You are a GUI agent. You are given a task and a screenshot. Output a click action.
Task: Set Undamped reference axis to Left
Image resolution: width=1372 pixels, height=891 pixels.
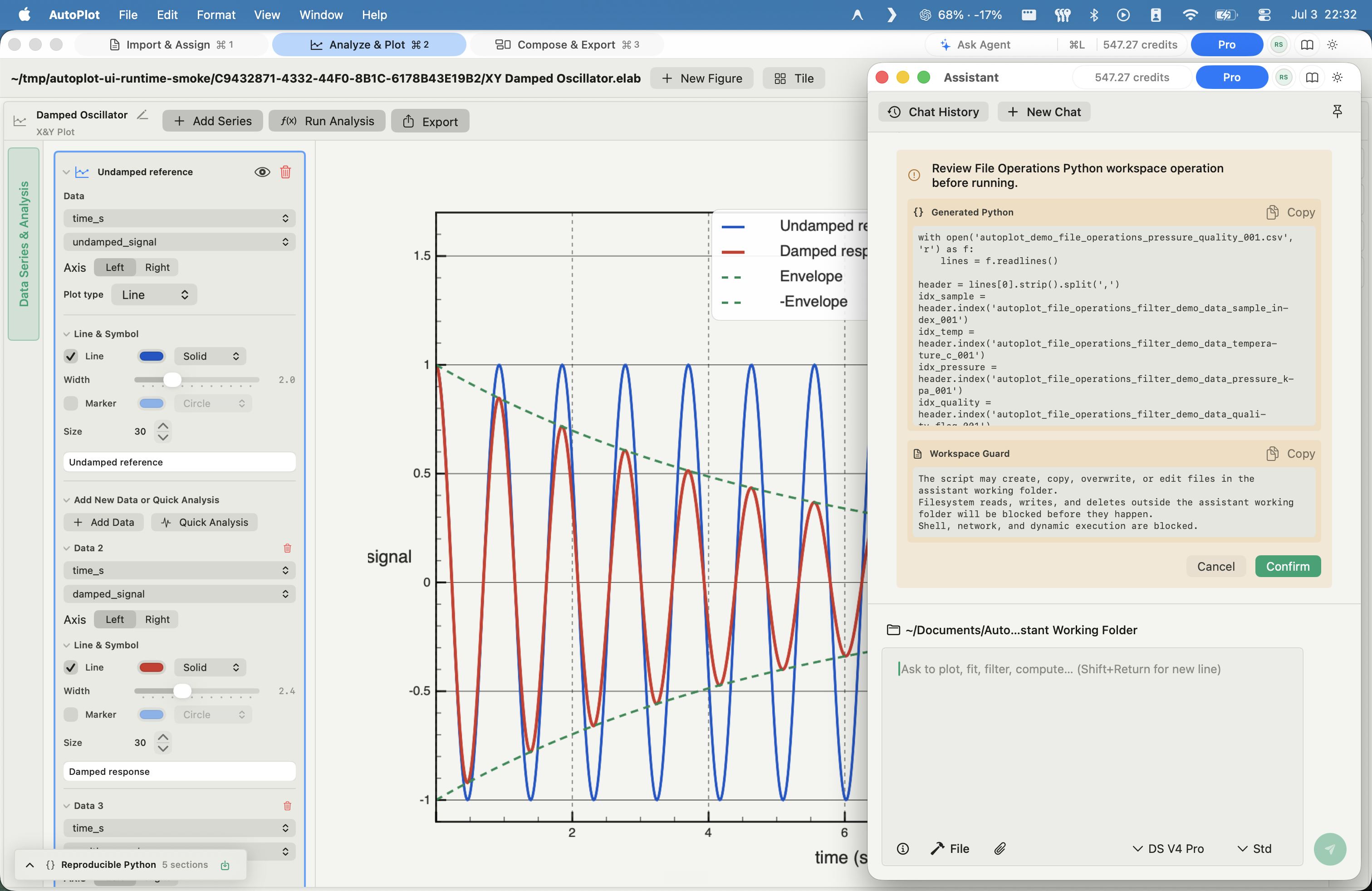click(x=115, y=267)
